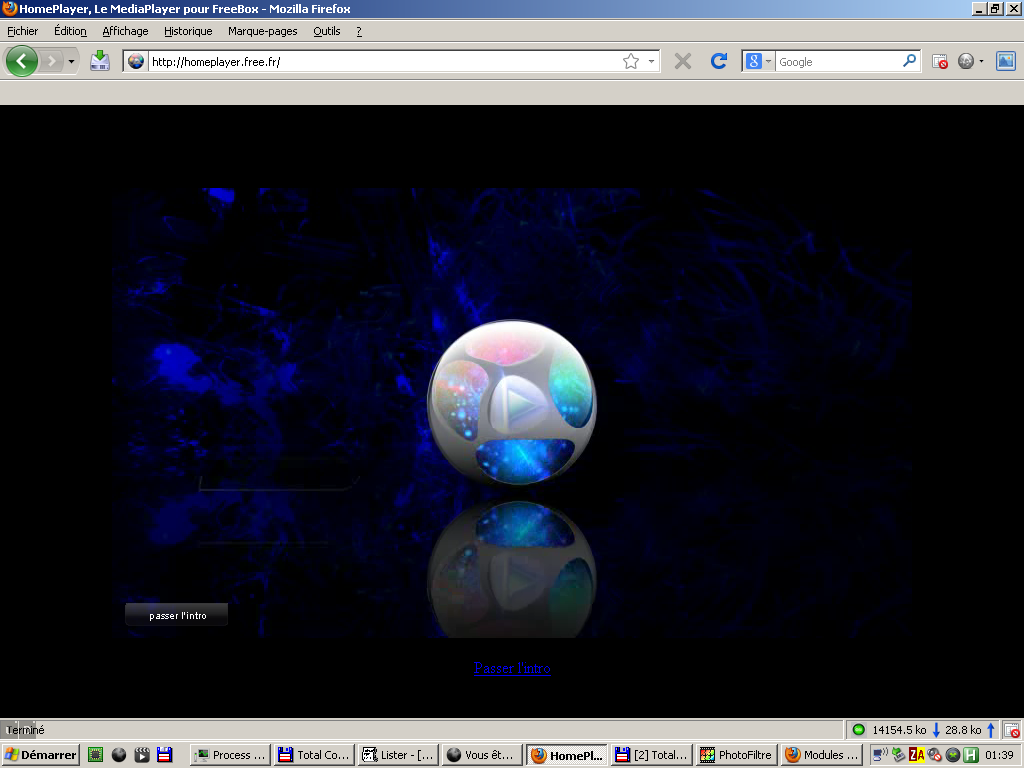Reload the page with the blue arrow
This screenshot has height=768, width=1024.
718,61
